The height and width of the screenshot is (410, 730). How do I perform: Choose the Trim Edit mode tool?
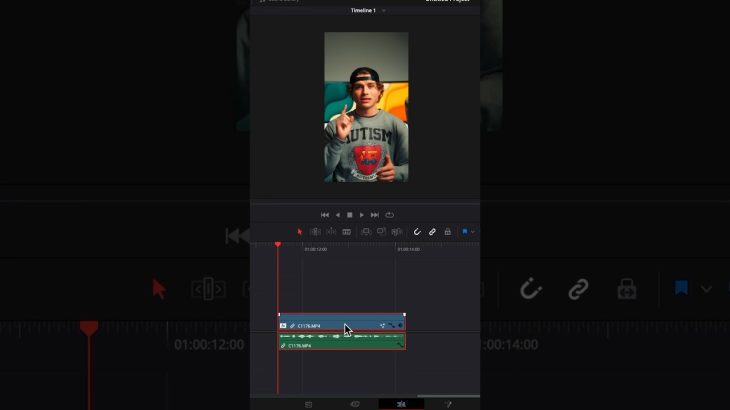315,232
